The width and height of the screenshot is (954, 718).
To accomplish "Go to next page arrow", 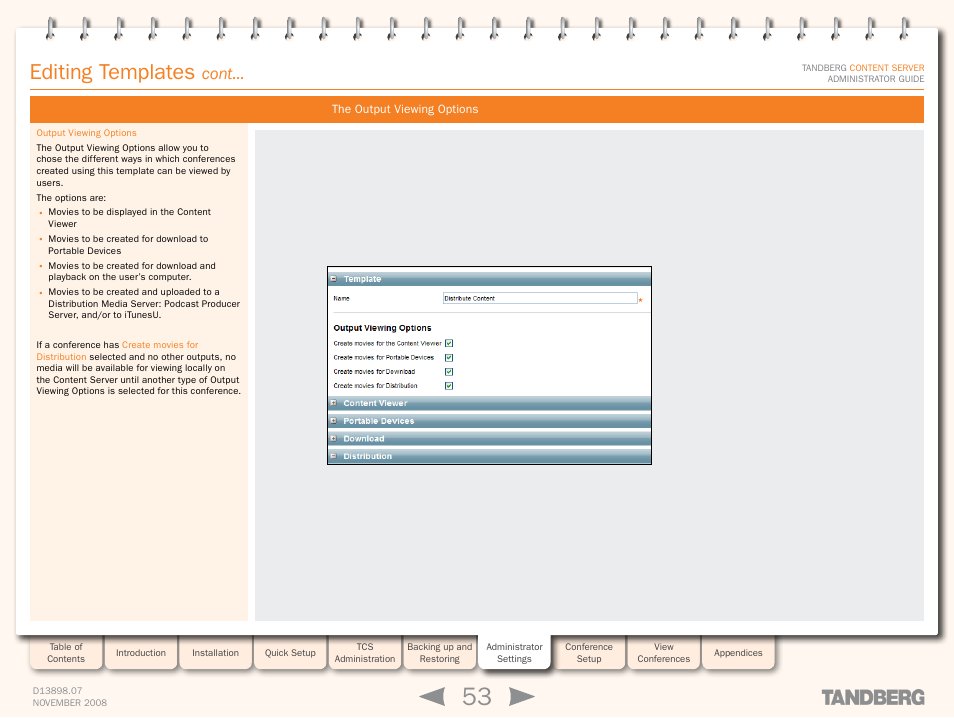I will point(521,696).
